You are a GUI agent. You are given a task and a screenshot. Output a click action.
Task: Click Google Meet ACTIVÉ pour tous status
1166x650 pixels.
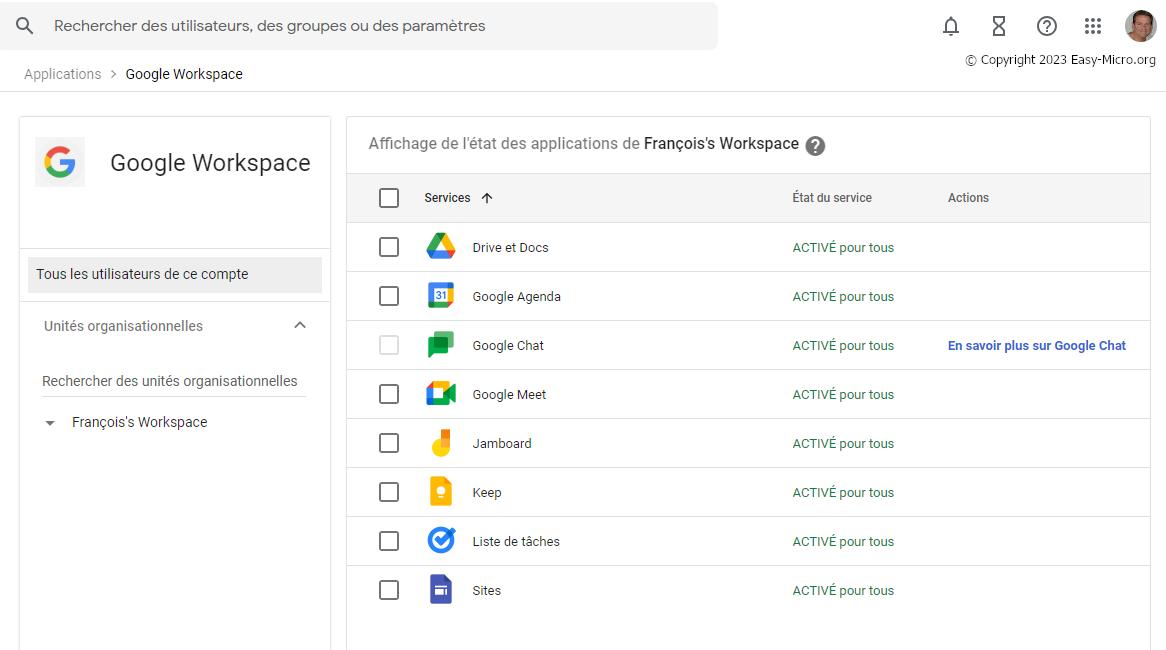[x=843, y=395]
